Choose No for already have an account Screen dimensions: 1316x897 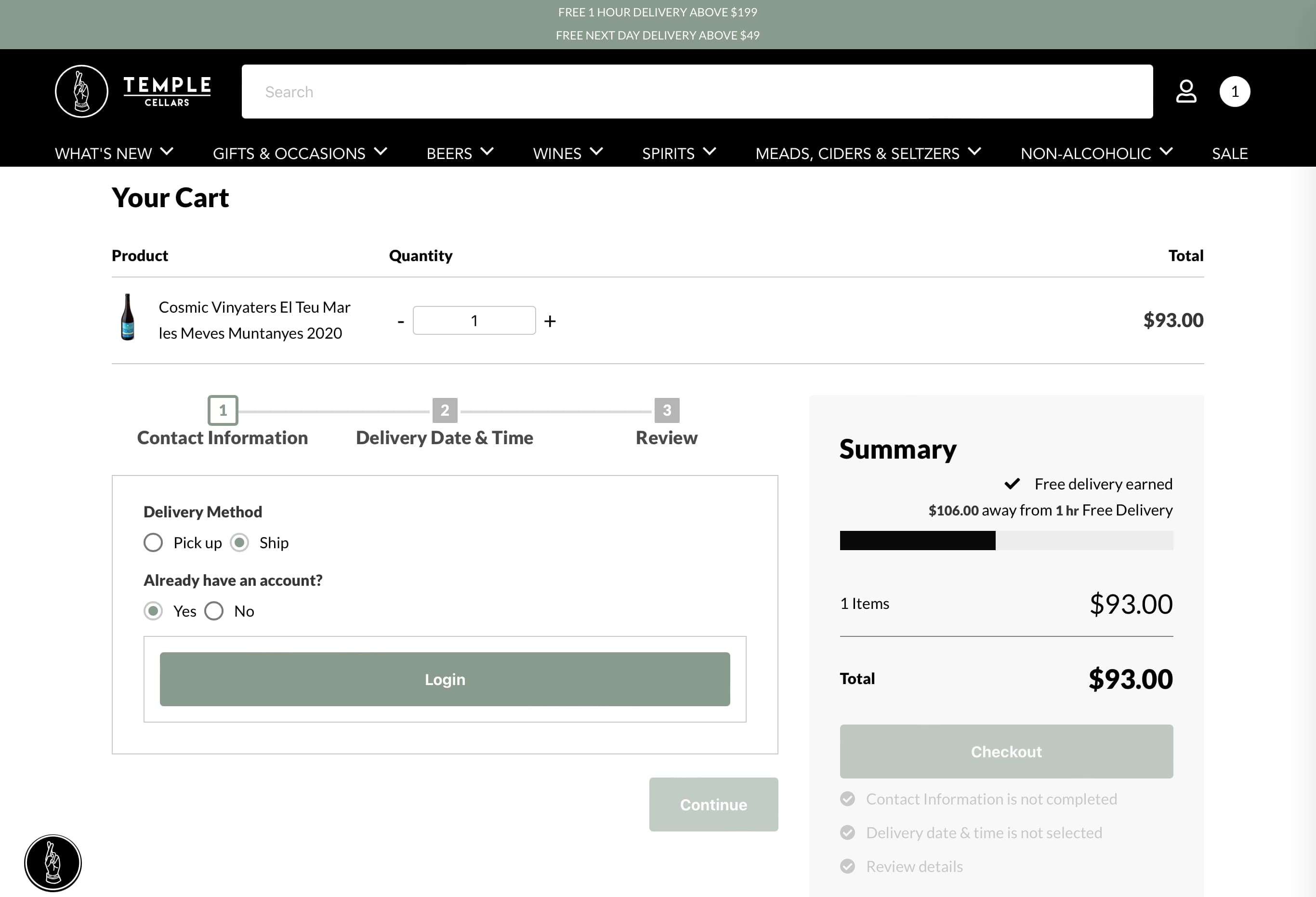pyautogui.click(x=214, y=611)
